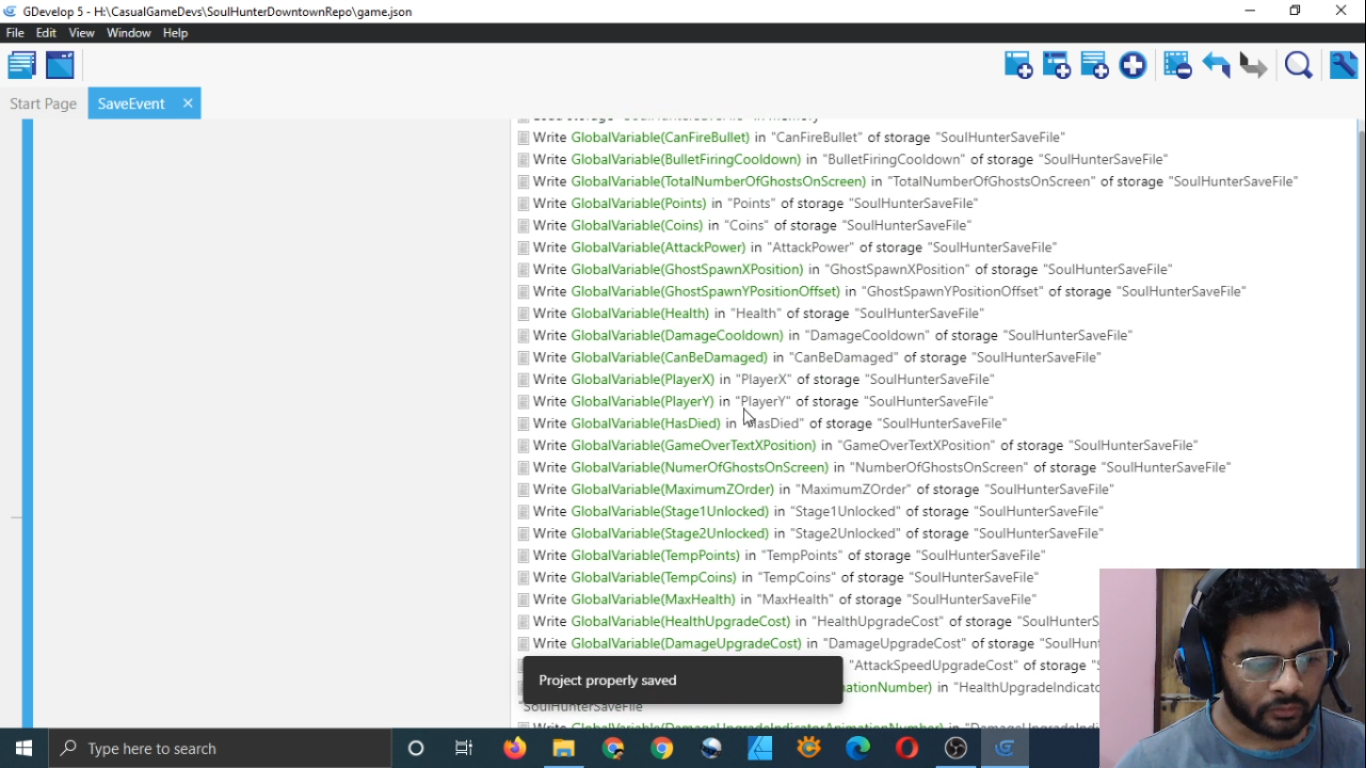The width and height of the screenshot is (1366, 768).
Task: Click the add sub-event icon
Action: tap(1056, 65)
